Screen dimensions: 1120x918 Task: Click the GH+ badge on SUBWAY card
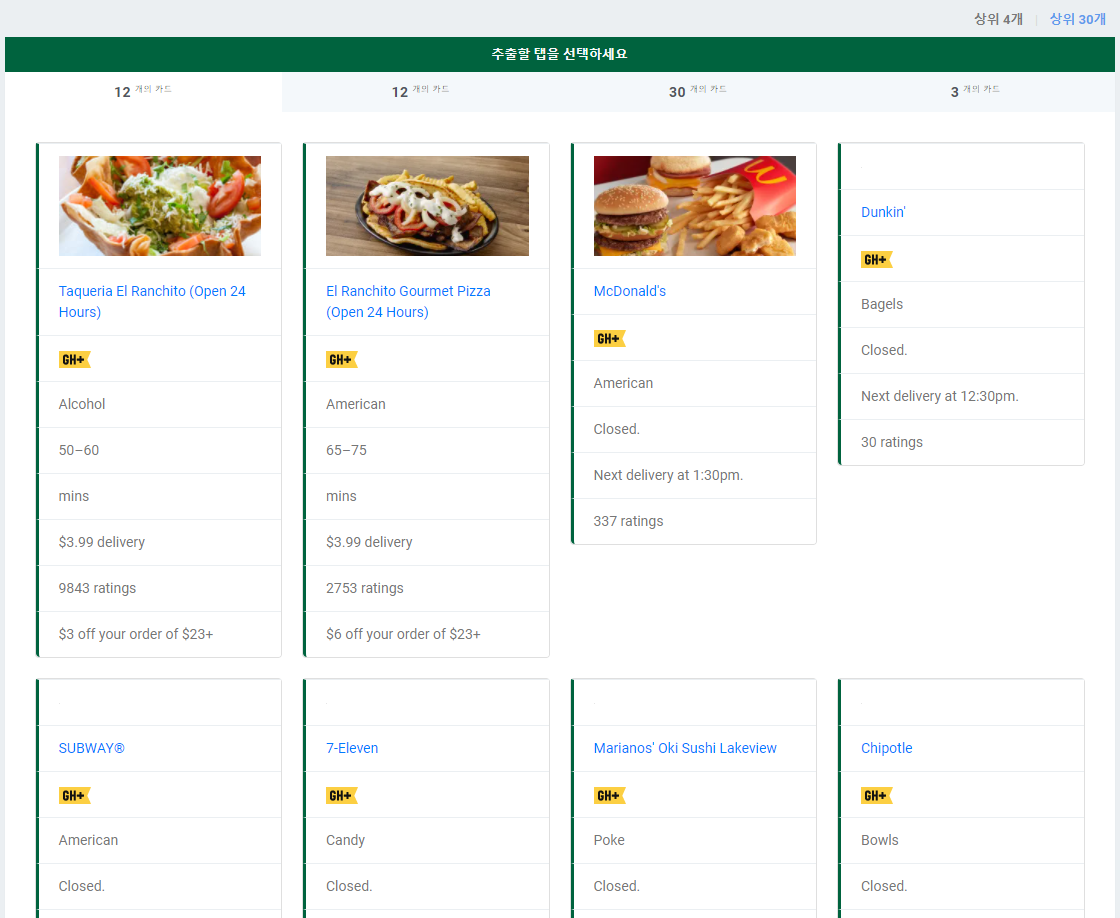[74, 795]
